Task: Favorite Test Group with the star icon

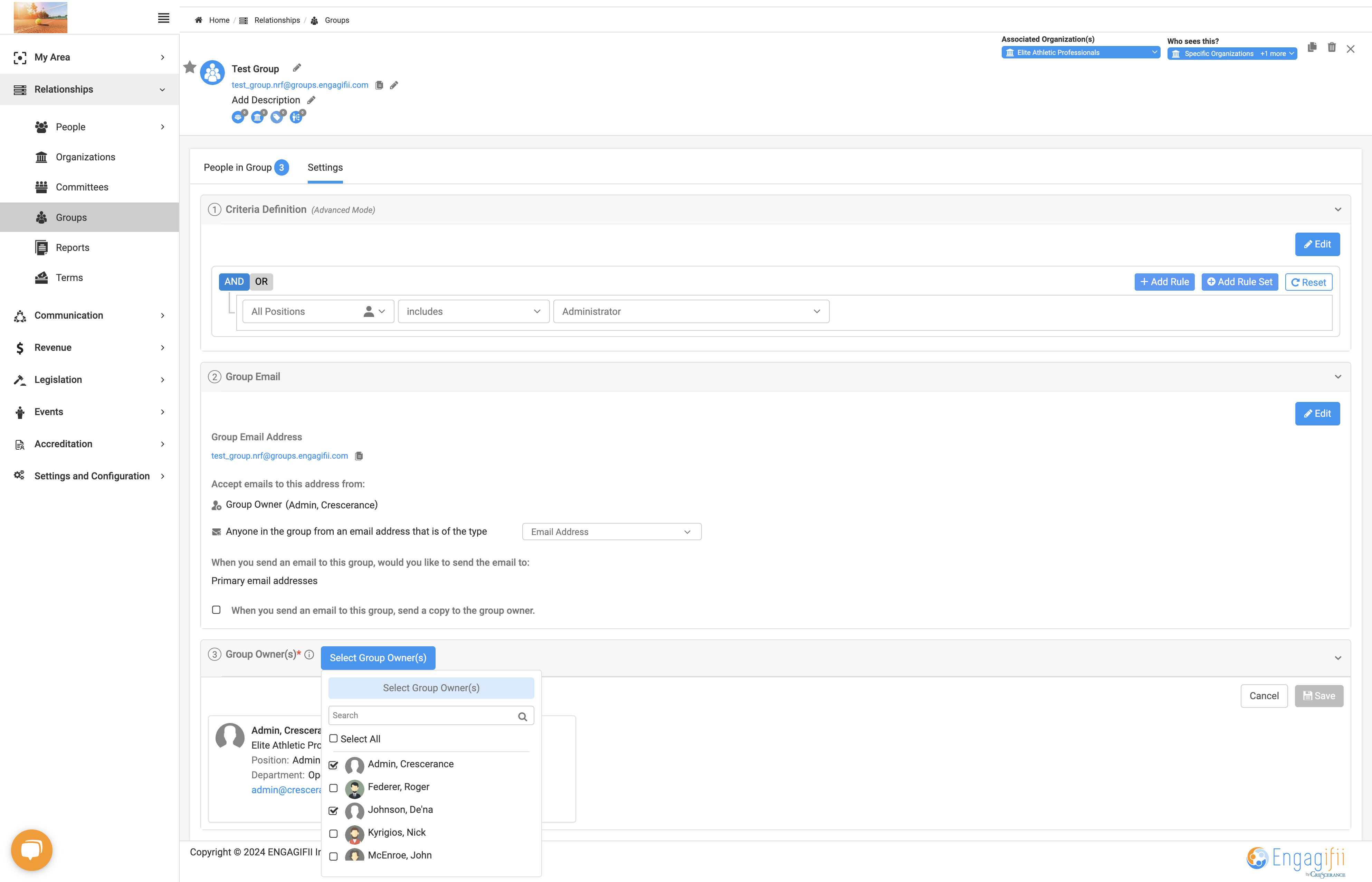Action: (x=190, y=68)
